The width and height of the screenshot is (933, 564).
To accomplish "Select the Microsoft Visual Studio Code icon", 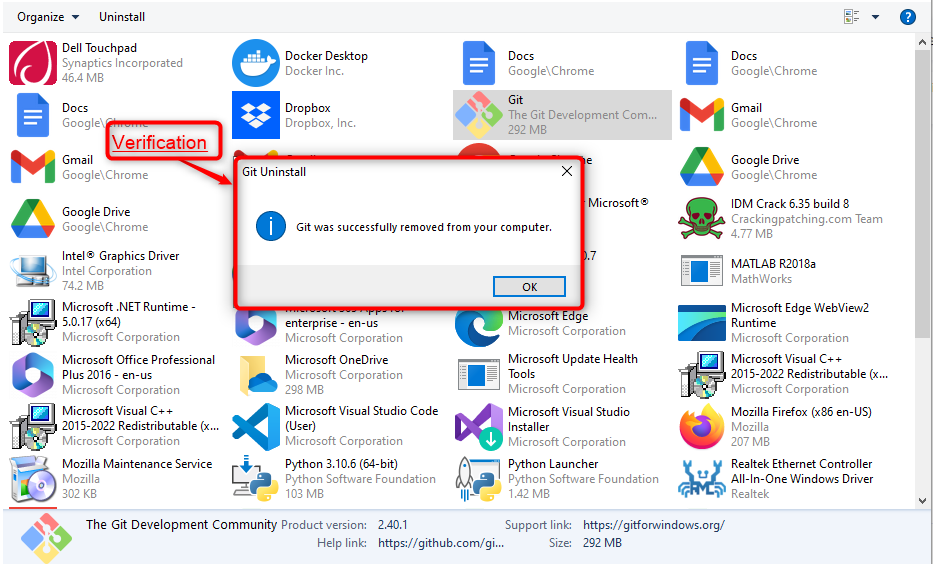I will click(x=255, y=427).
